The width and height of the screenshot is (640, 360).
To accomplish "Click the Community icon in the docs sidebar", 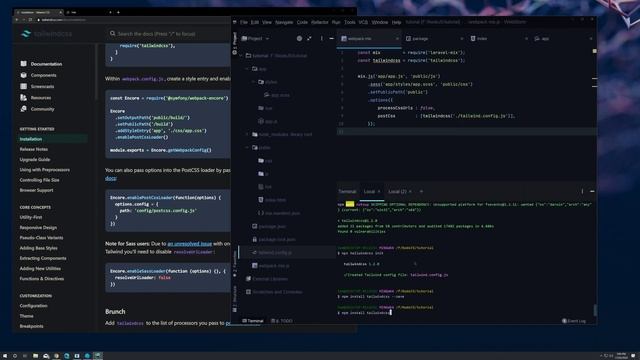I will (23, 109).
